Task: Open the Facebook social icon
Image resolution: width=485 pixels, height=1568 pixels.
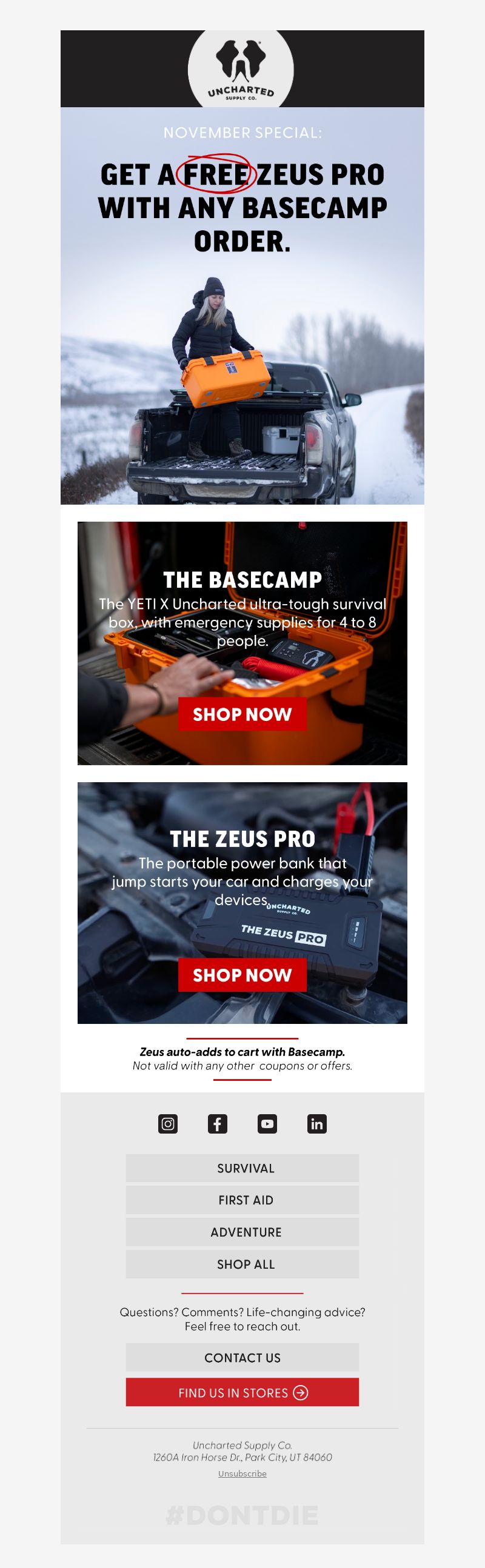Action: click(x=218, y=1124)
